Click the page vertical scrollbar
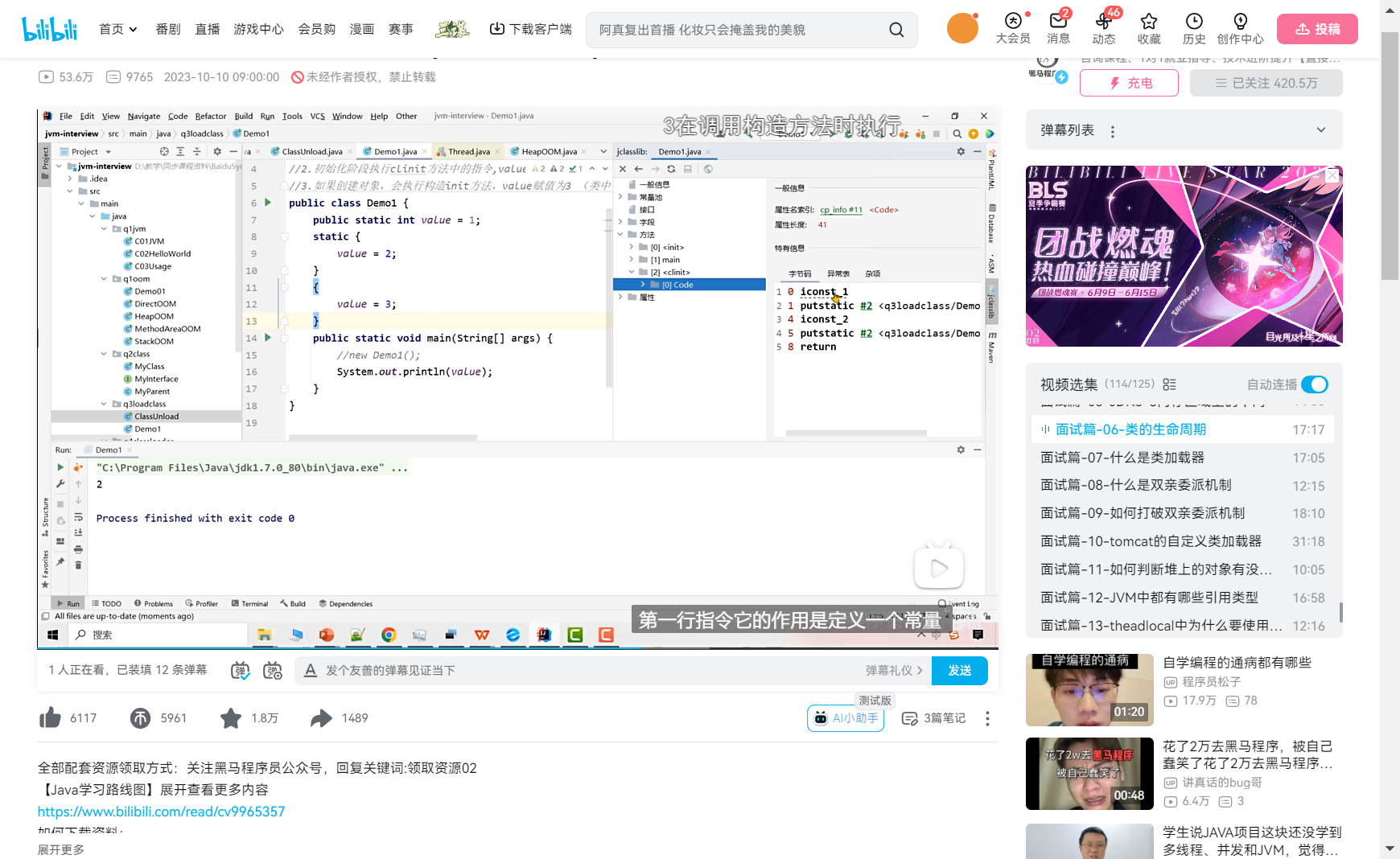This screenshot has height=859, width=1400. click(1390, 156)
